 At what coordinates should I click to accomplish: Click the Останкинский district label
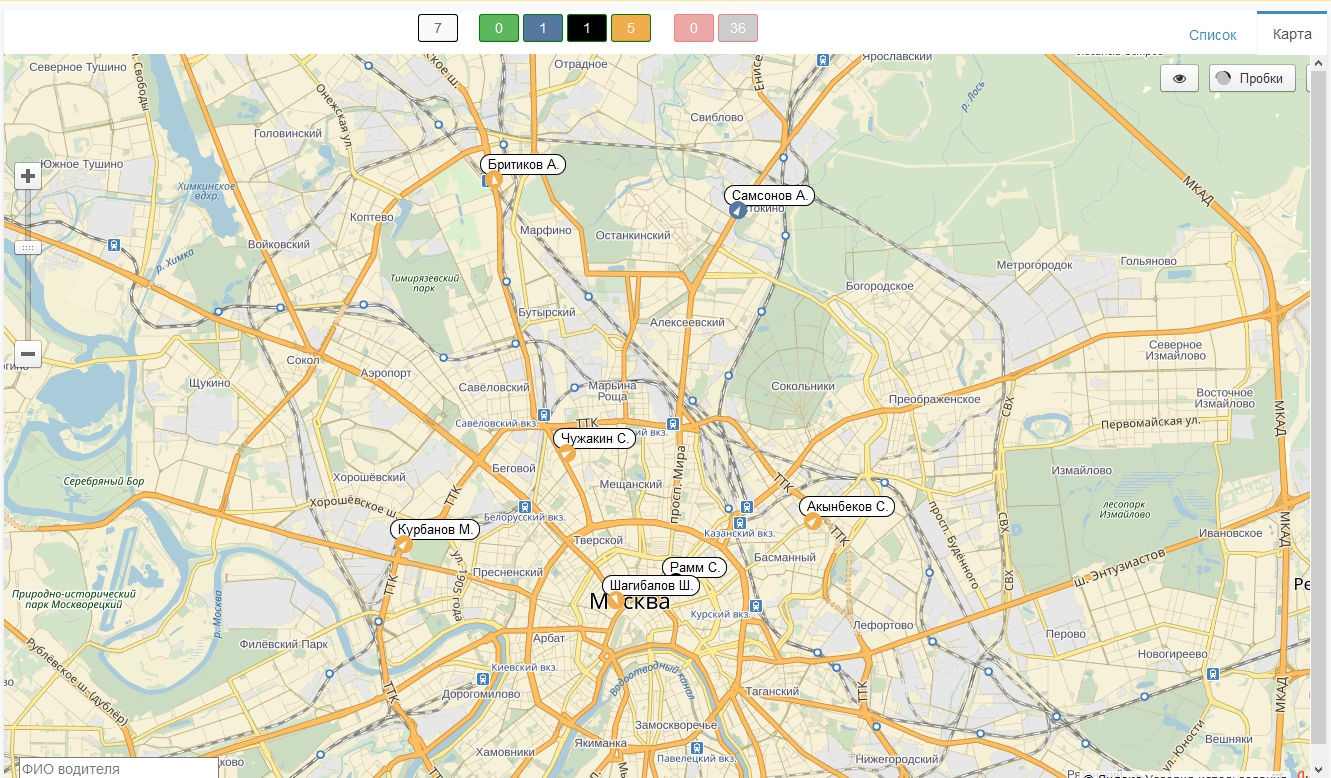633,235
